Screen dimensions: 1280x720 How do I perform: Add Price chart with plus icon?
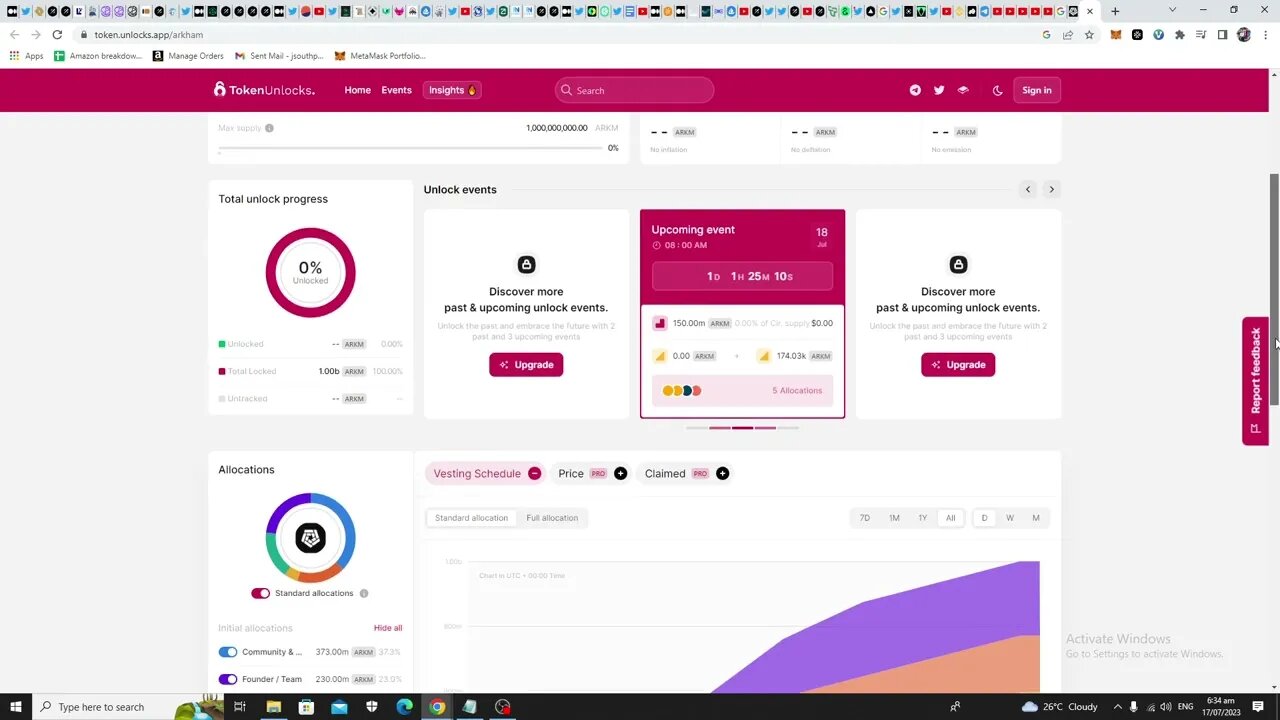pos(620,473)
